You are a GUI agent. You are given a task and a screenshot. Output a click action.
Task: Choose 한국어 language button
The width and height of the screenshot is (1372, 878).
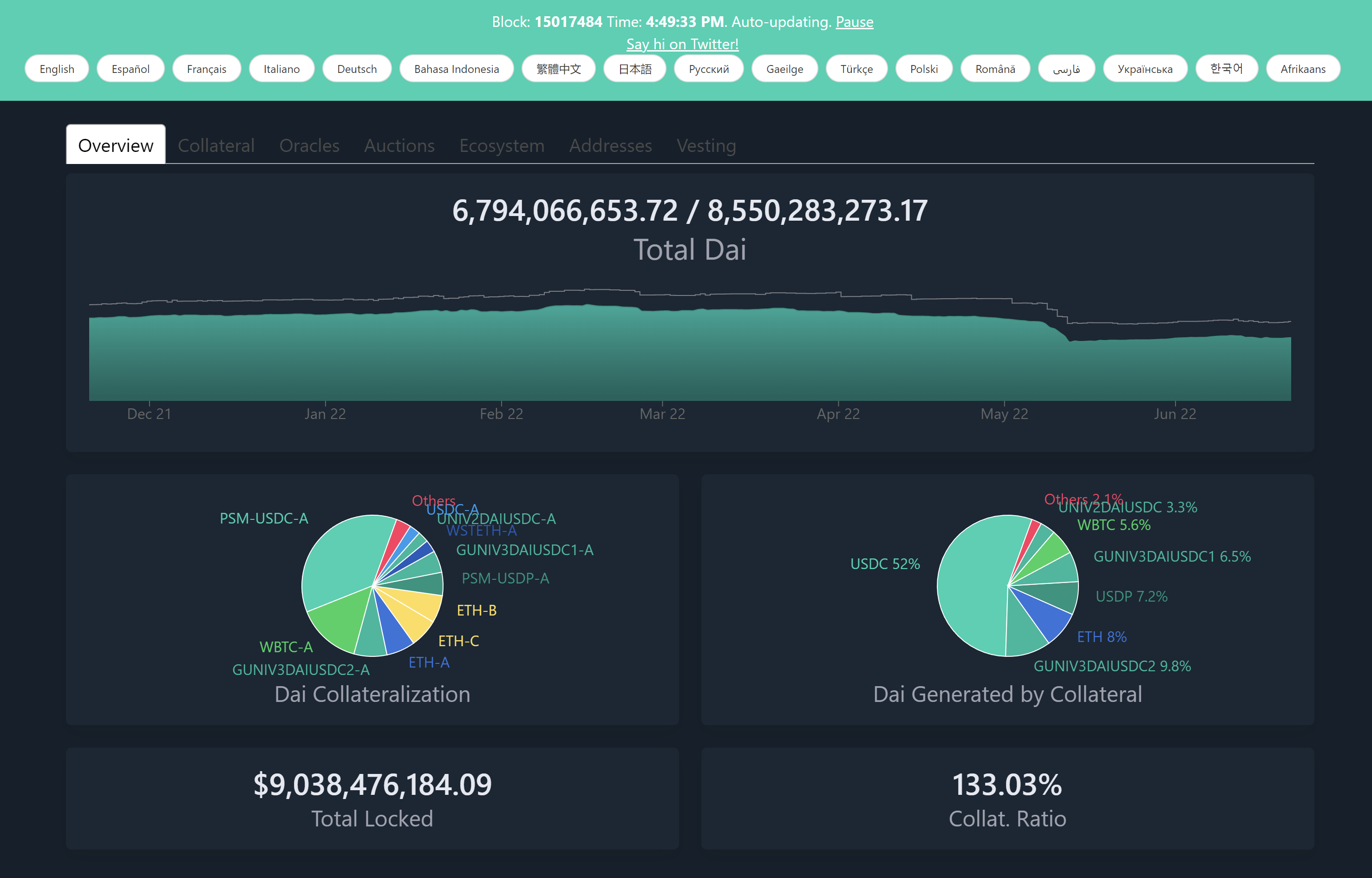(1227, 68)
